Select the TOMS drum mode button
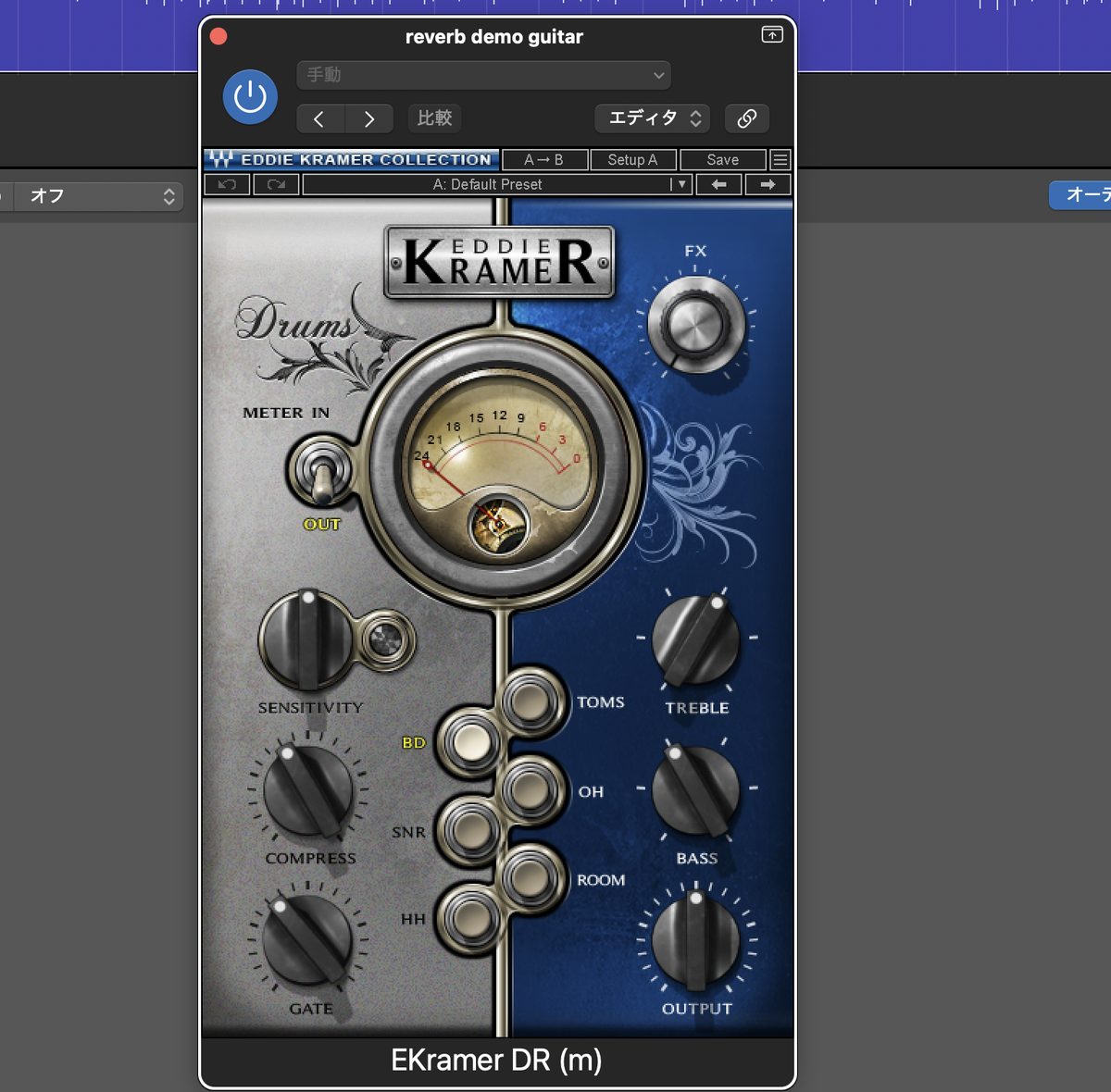Image resolution: width=1111 pixels, height=1092 pixels. pos(530,701)
